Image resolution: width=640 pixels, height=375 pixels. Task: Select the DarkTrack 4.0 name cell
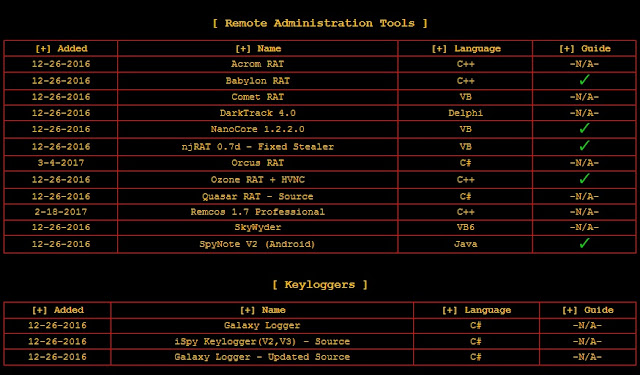(x=258, y=113)
